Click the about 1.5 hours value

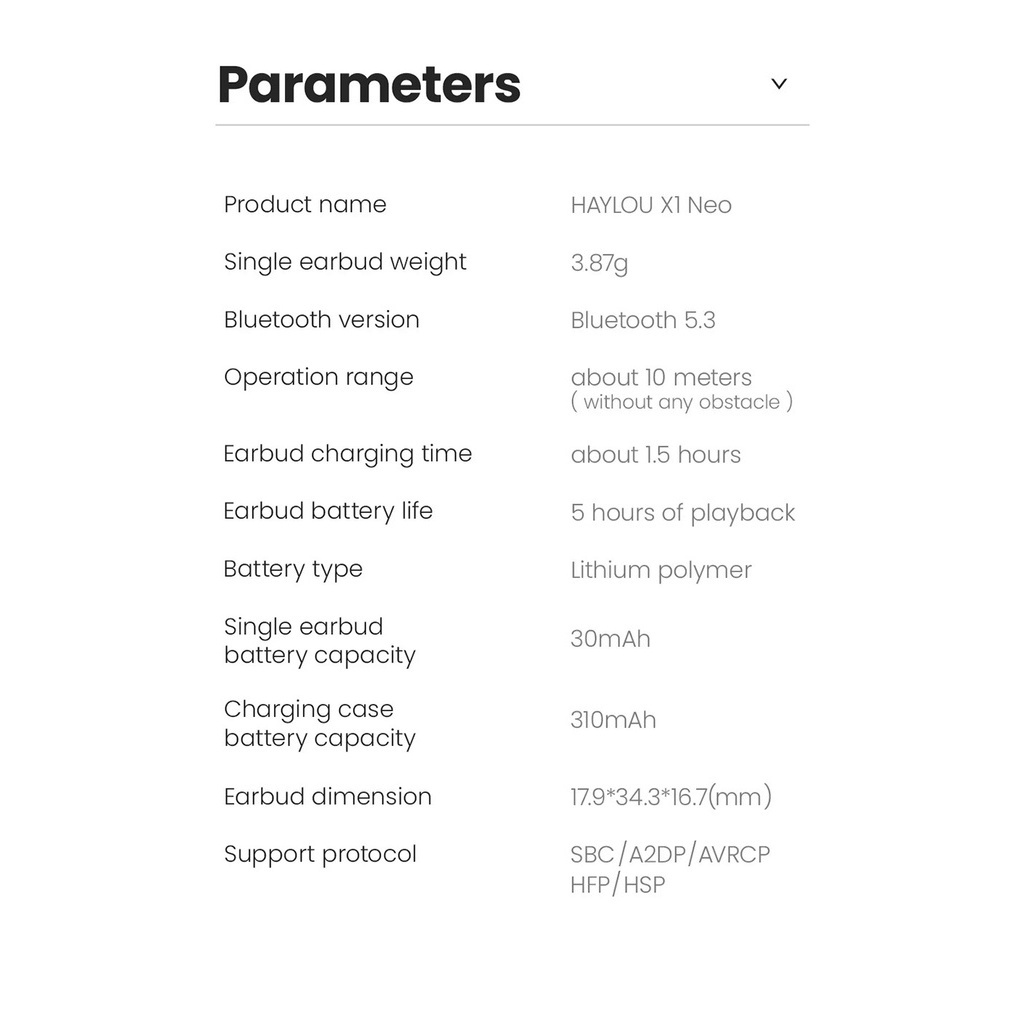(655, 455)
